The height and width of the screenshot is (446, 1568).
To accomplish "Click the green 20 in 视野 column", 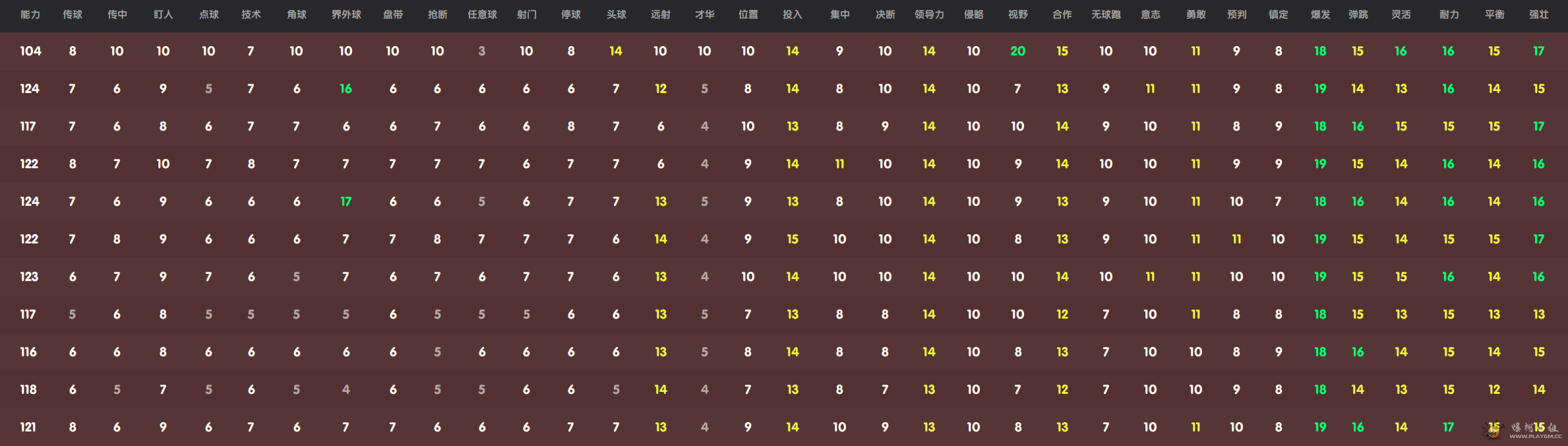I will click(1018, 51).
